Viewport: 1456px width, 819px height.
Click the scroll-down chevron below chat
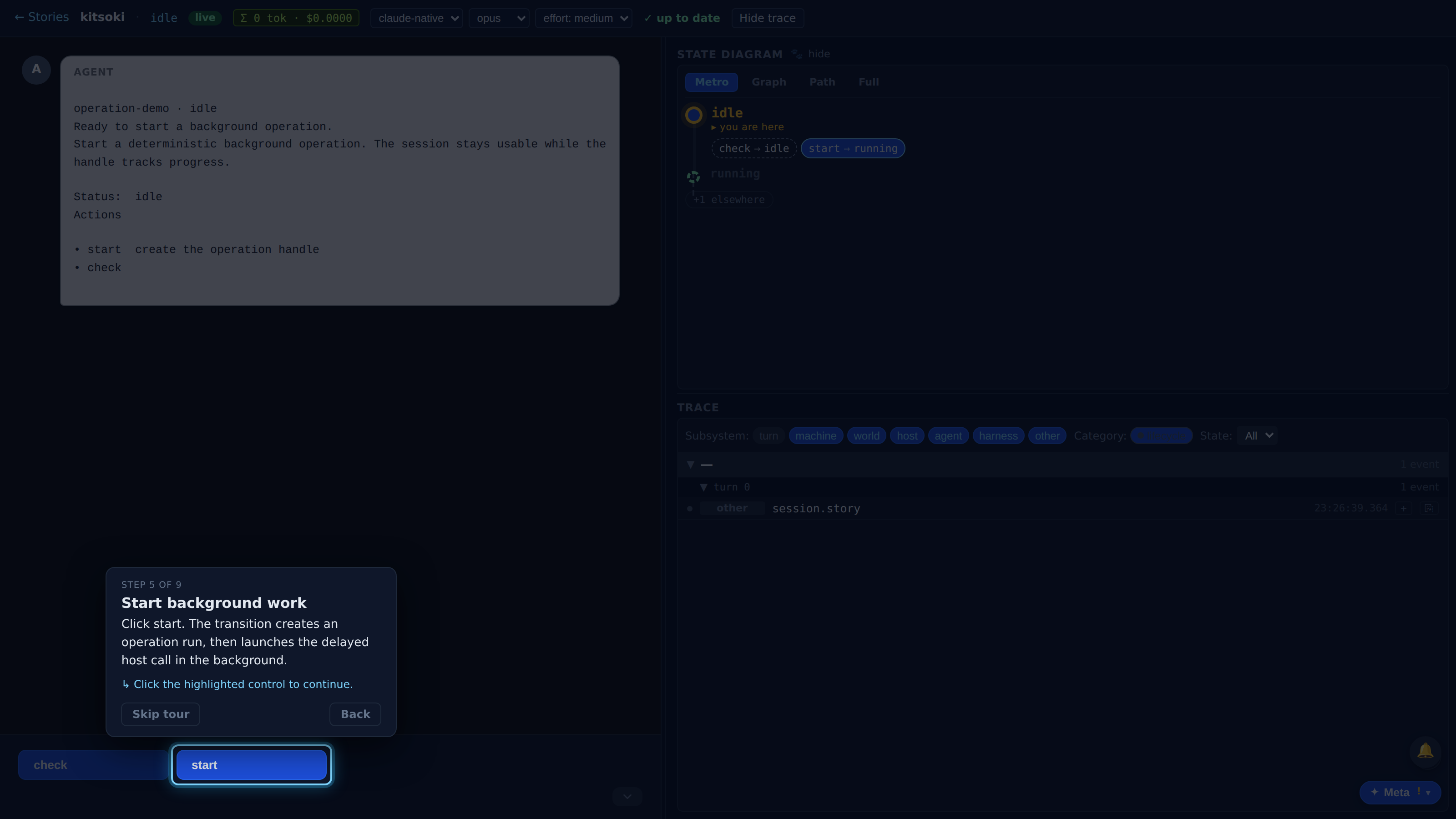(627, 796)
